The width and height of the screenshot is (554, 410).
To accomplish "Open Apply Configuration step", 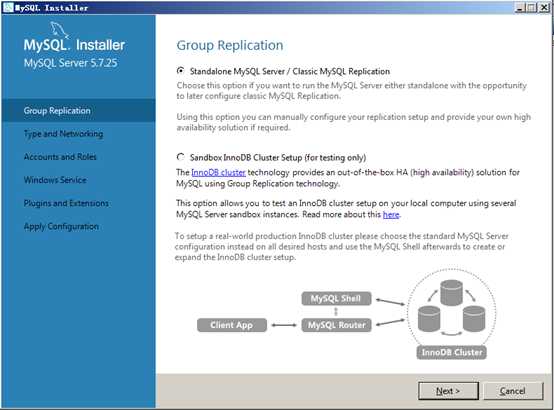I will pyautogui.click(x=61, y=226).
